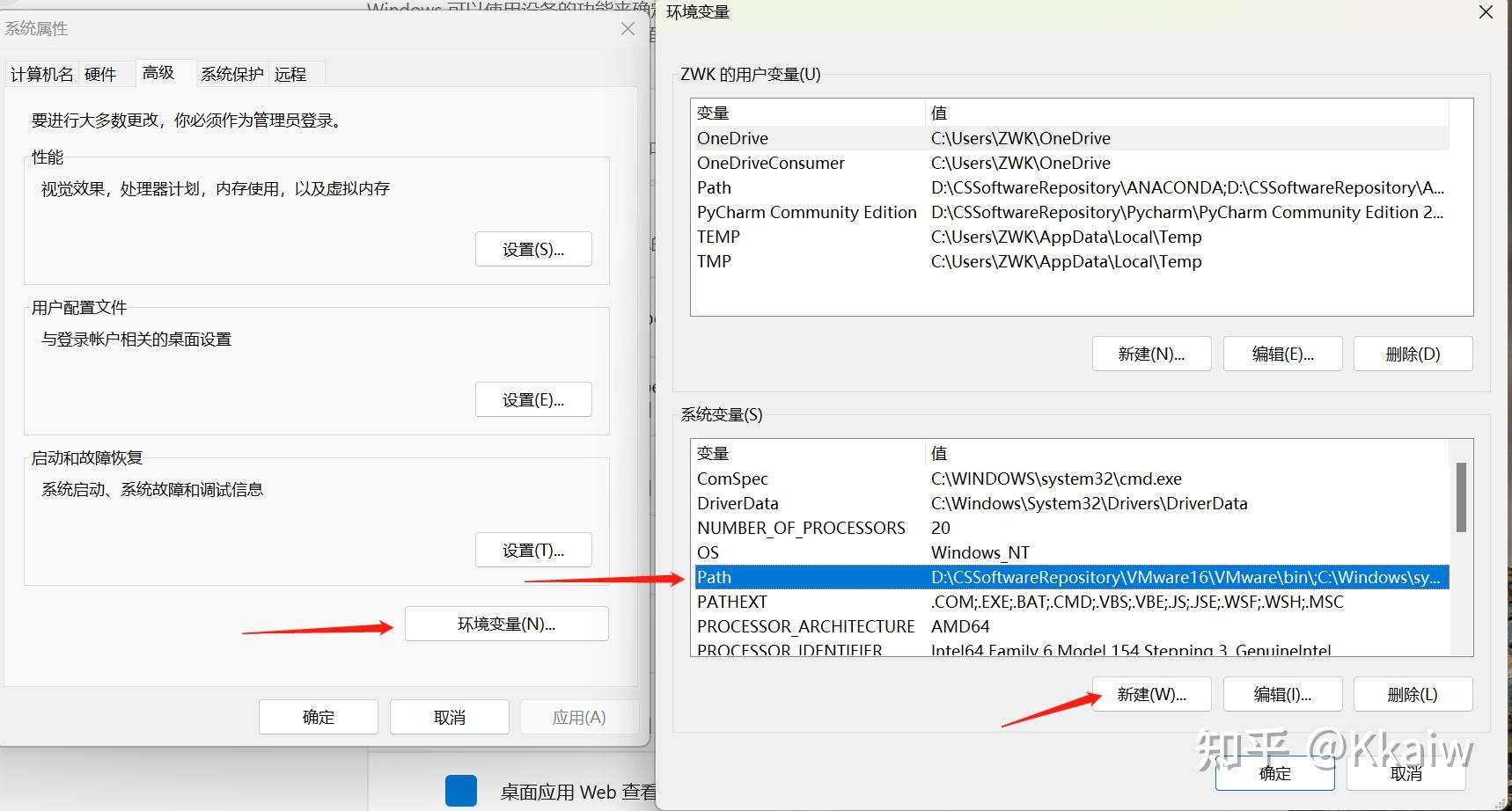This screenshot has width=1512, height=811.
Task: Select the TMP user variable
Action: coord(1071,261)
